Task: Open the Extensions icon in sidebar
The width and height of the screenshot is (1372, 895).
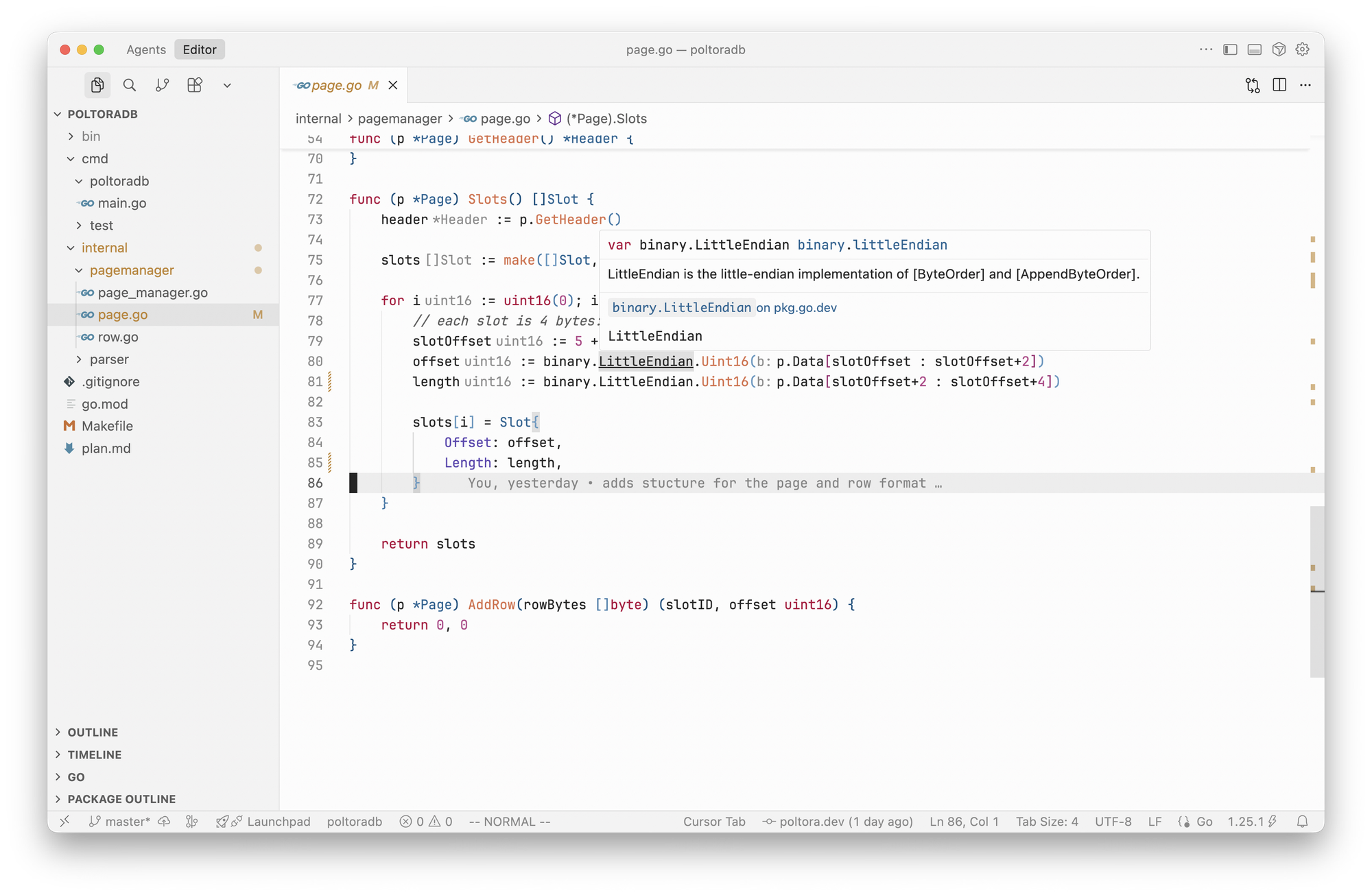Action: [195, 85]
